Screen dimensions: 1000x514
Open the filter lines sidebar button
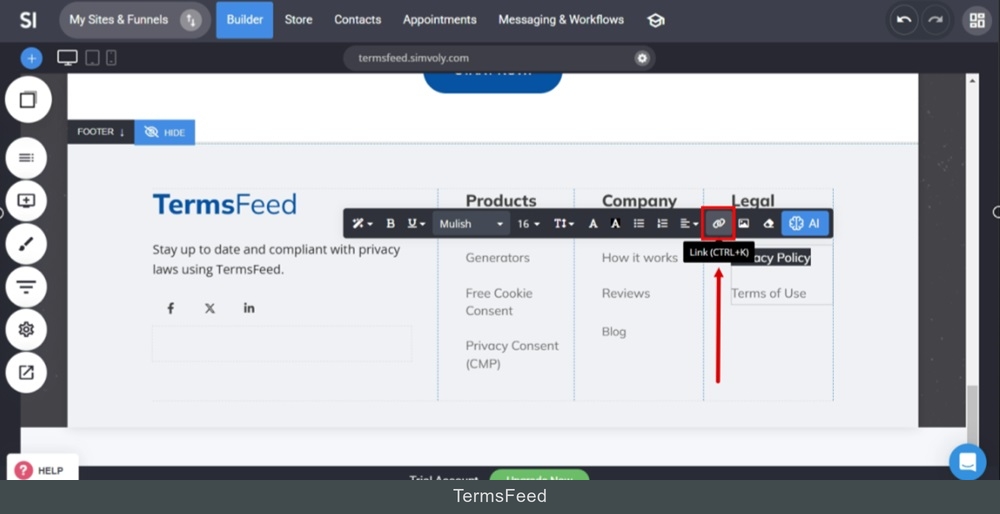coord(26,287)
